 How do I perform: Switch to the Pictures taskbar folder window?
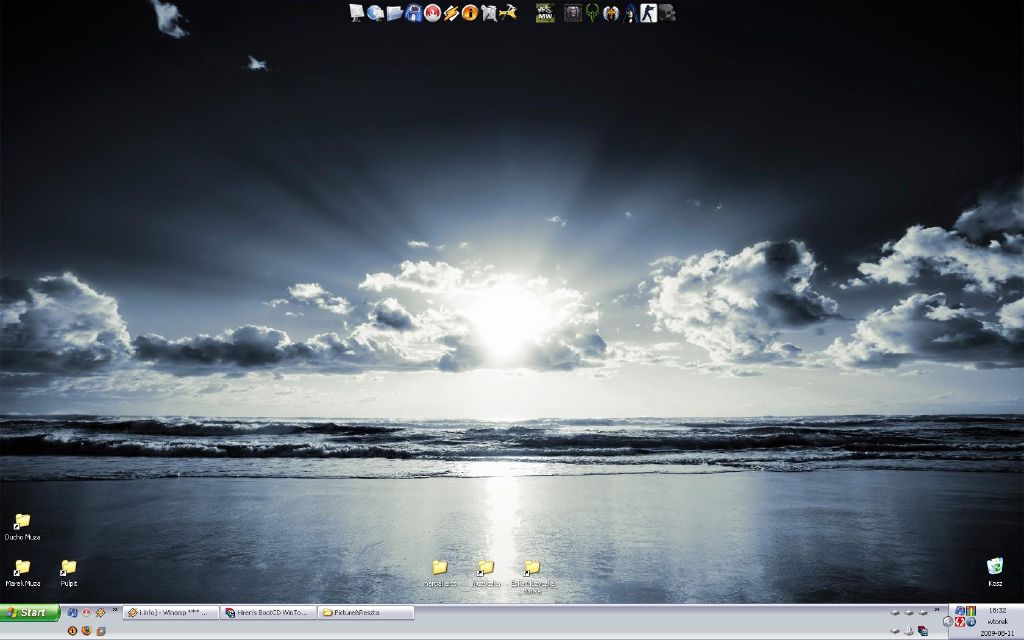coord(366,612)
